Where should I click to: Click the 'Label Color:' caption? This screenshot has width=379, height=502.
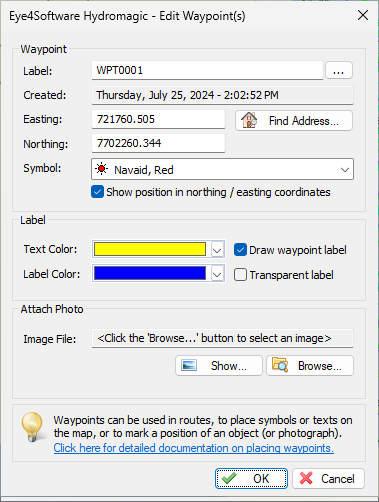[x=52, y=274]
